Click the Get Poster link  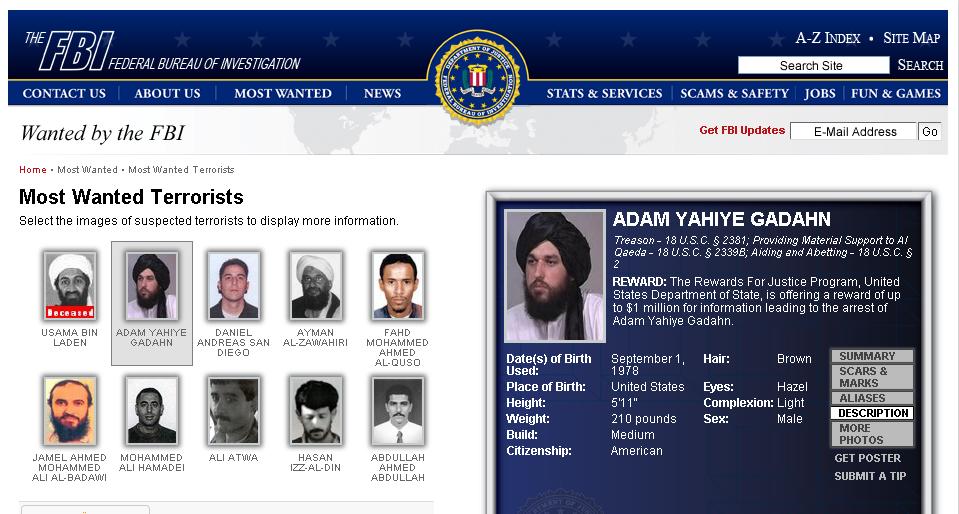(867, 458)
